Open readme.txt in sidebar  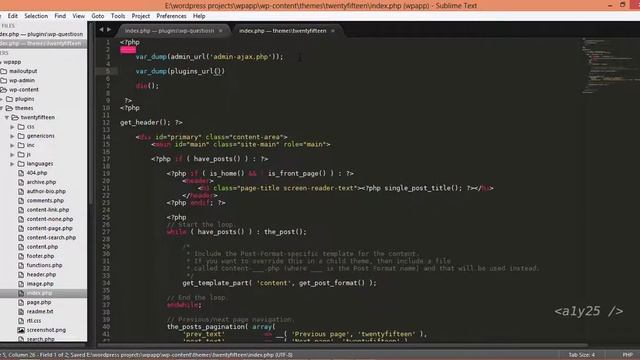click(40, 311)
